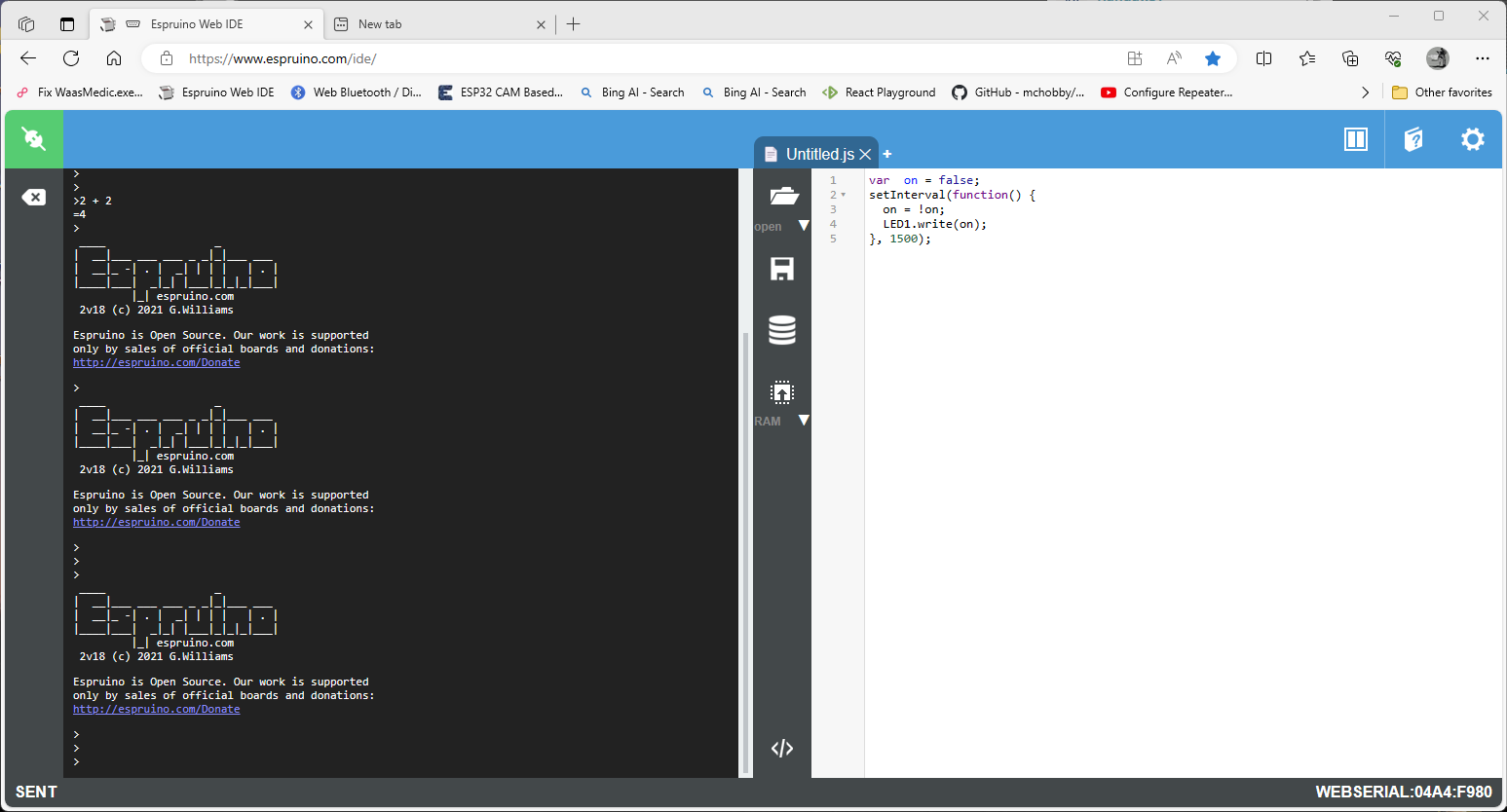
Task: View site information lock icon
Action: pyautogui.click(x=167, y=58)
